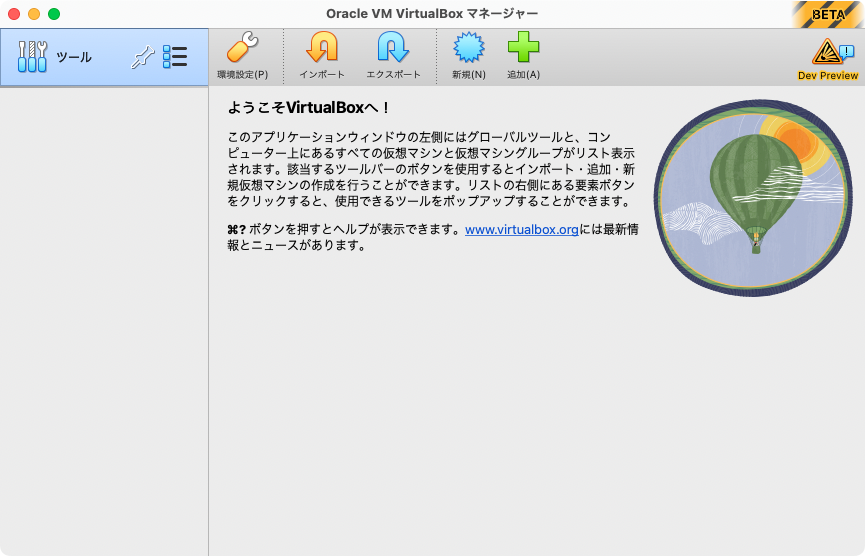This screenshot has width=865, height=556.
Task: Select the ツール tools item in sidebar
Action: (x=104, y=57)
